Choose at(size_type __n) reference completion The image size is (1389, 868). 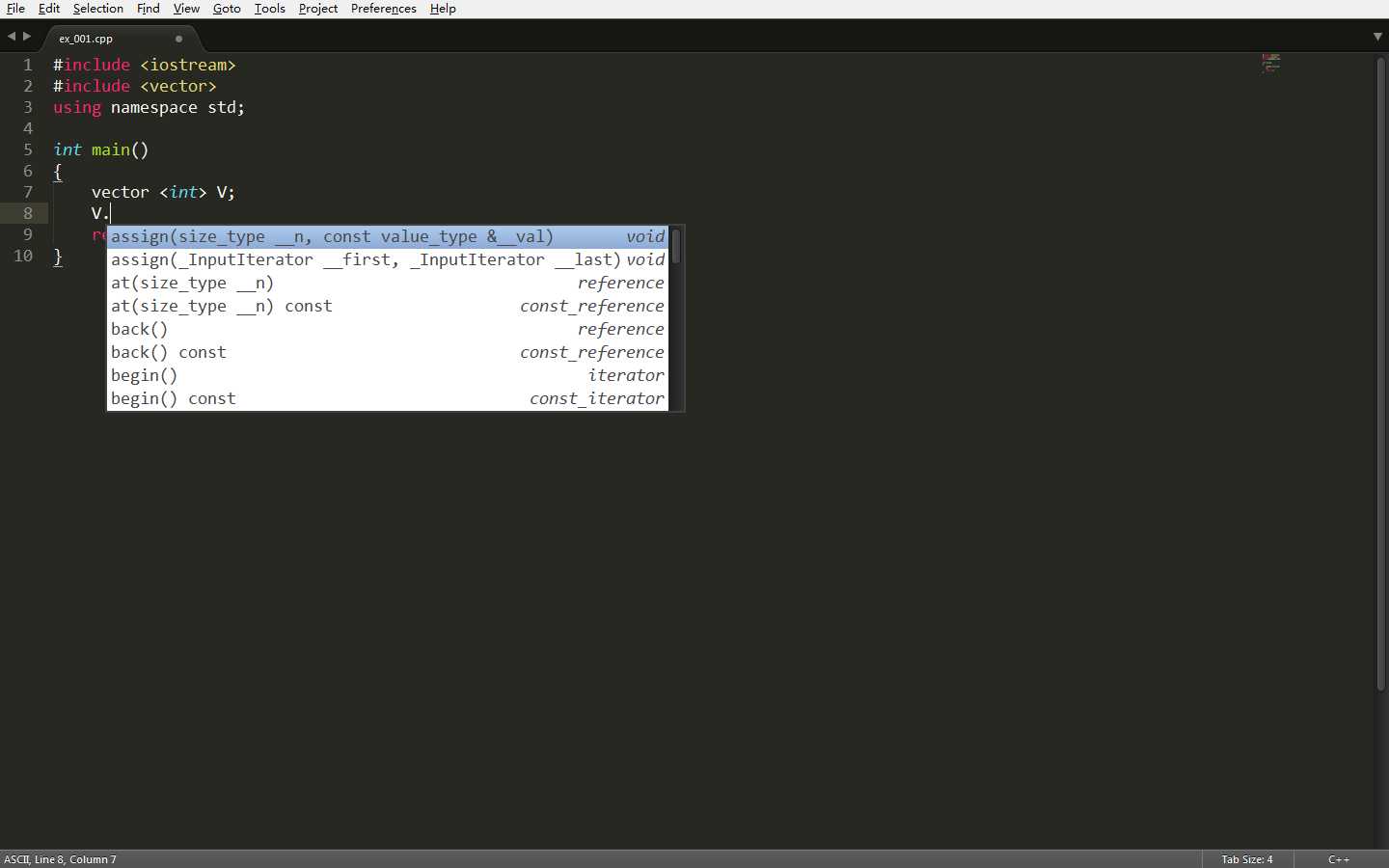pyautogui.click(x=388, y=283)
